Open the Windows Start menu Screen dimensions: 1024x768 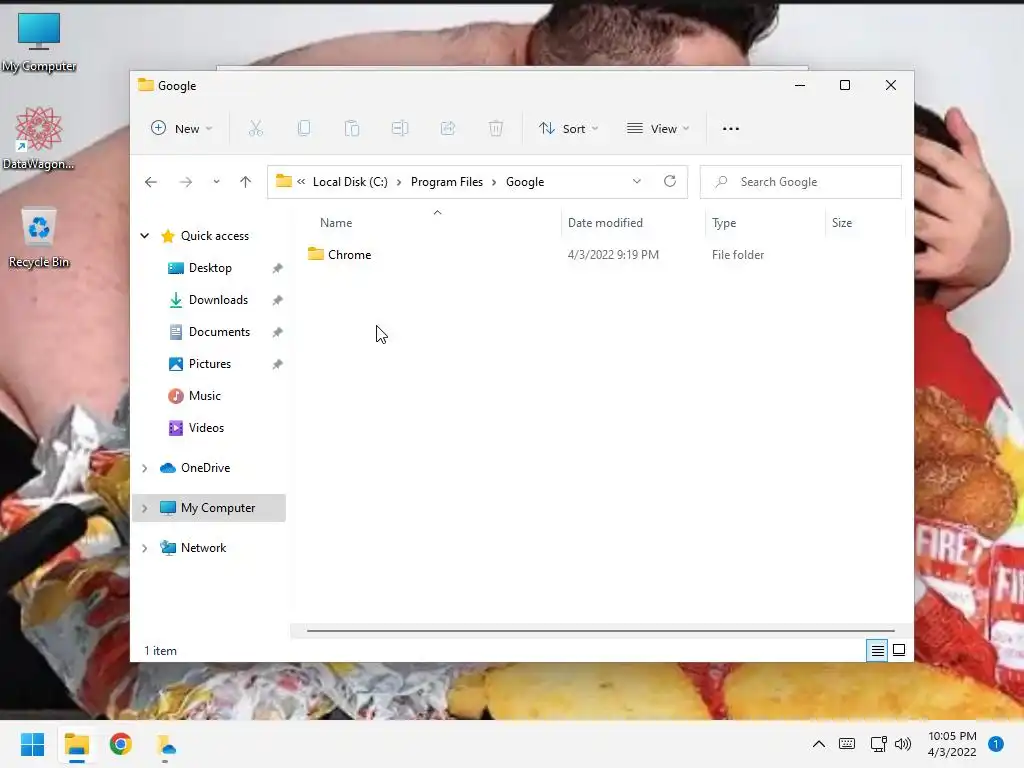pyautogui.click(x=32, y=744)
